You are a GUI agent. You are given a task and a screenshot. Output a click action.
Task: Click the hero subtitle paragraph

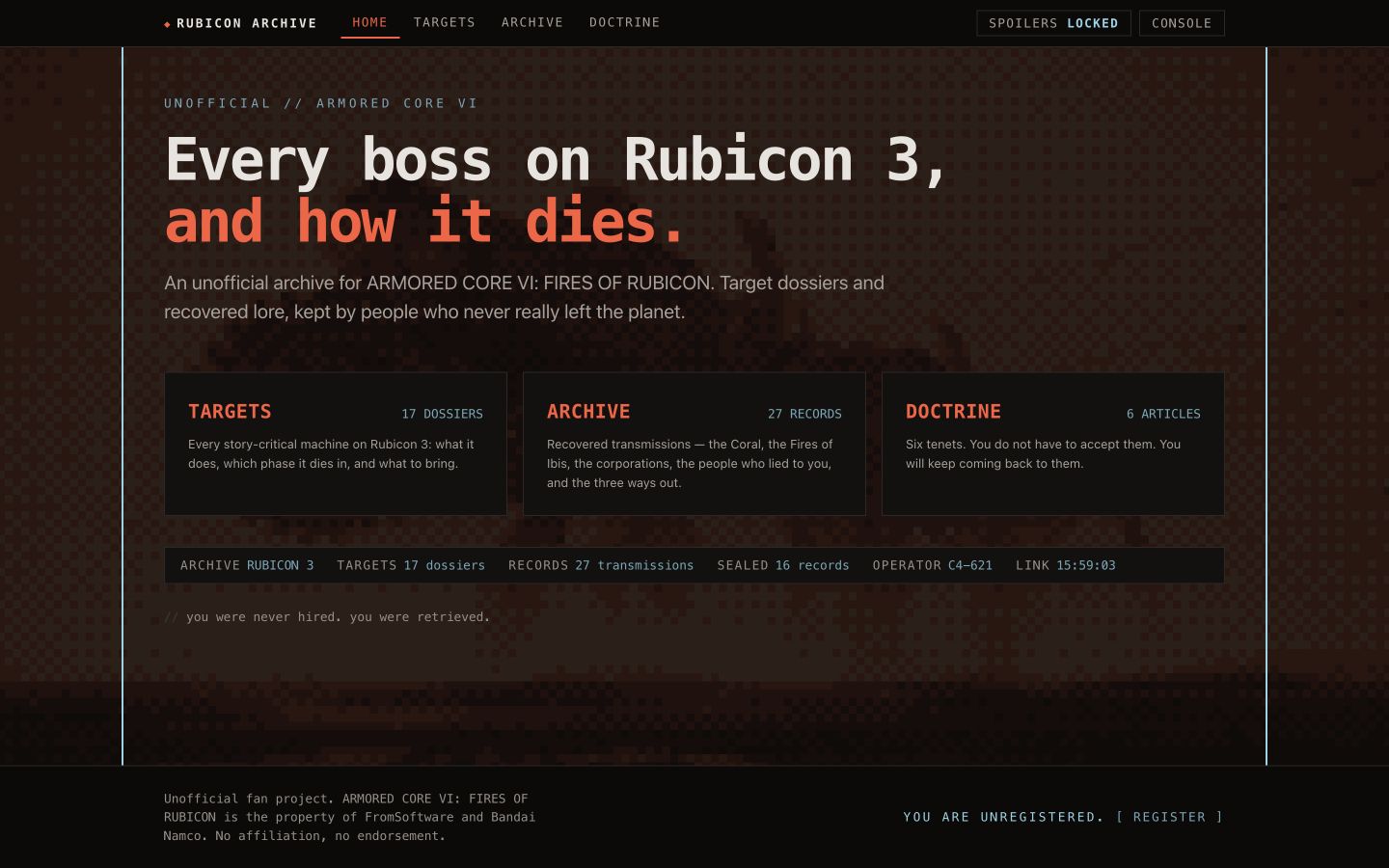pyautogui.click(x=524, y=297)
